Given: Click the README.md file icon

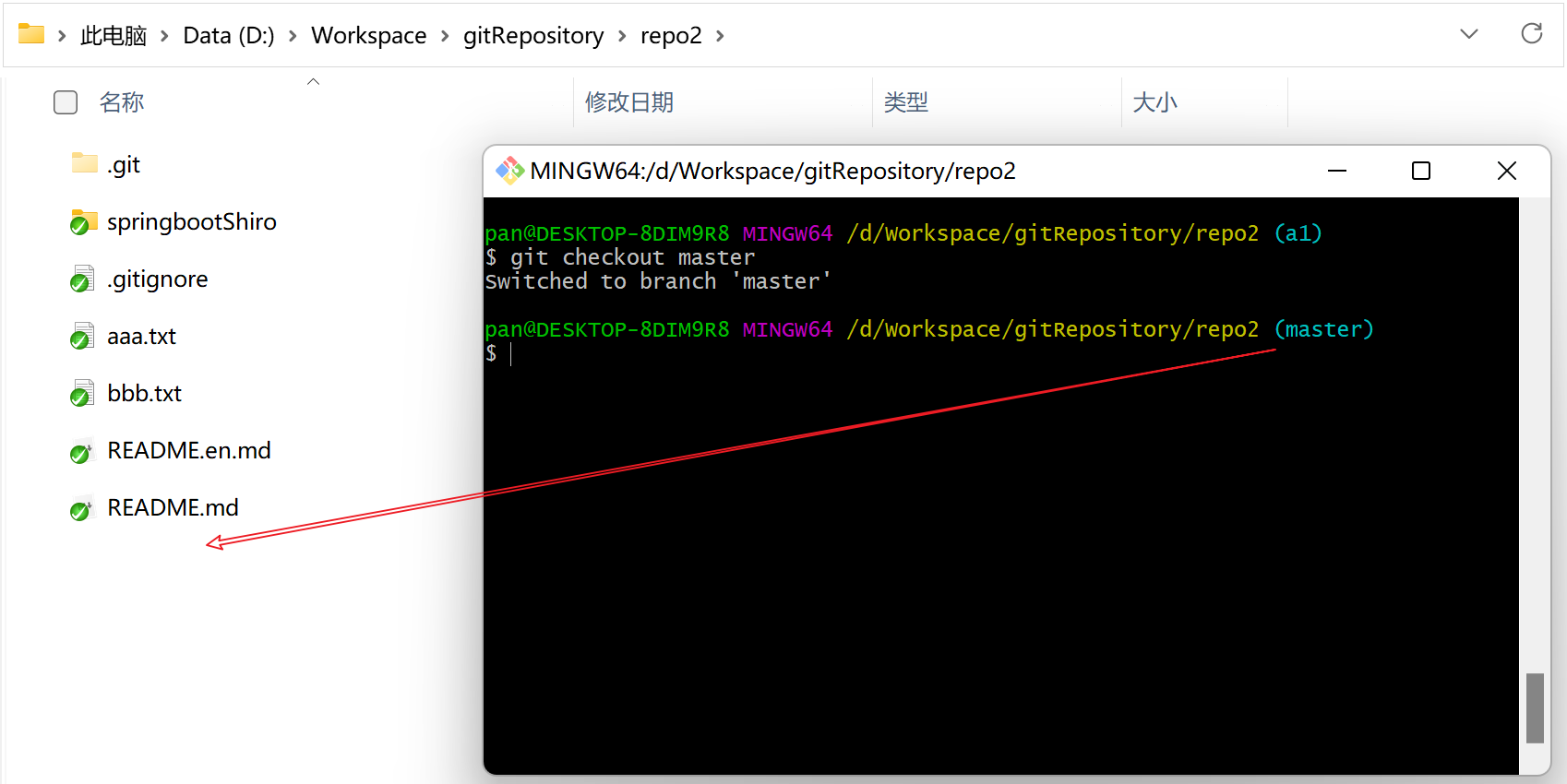Looking at the screenshot, I should [x=82, y=508].
